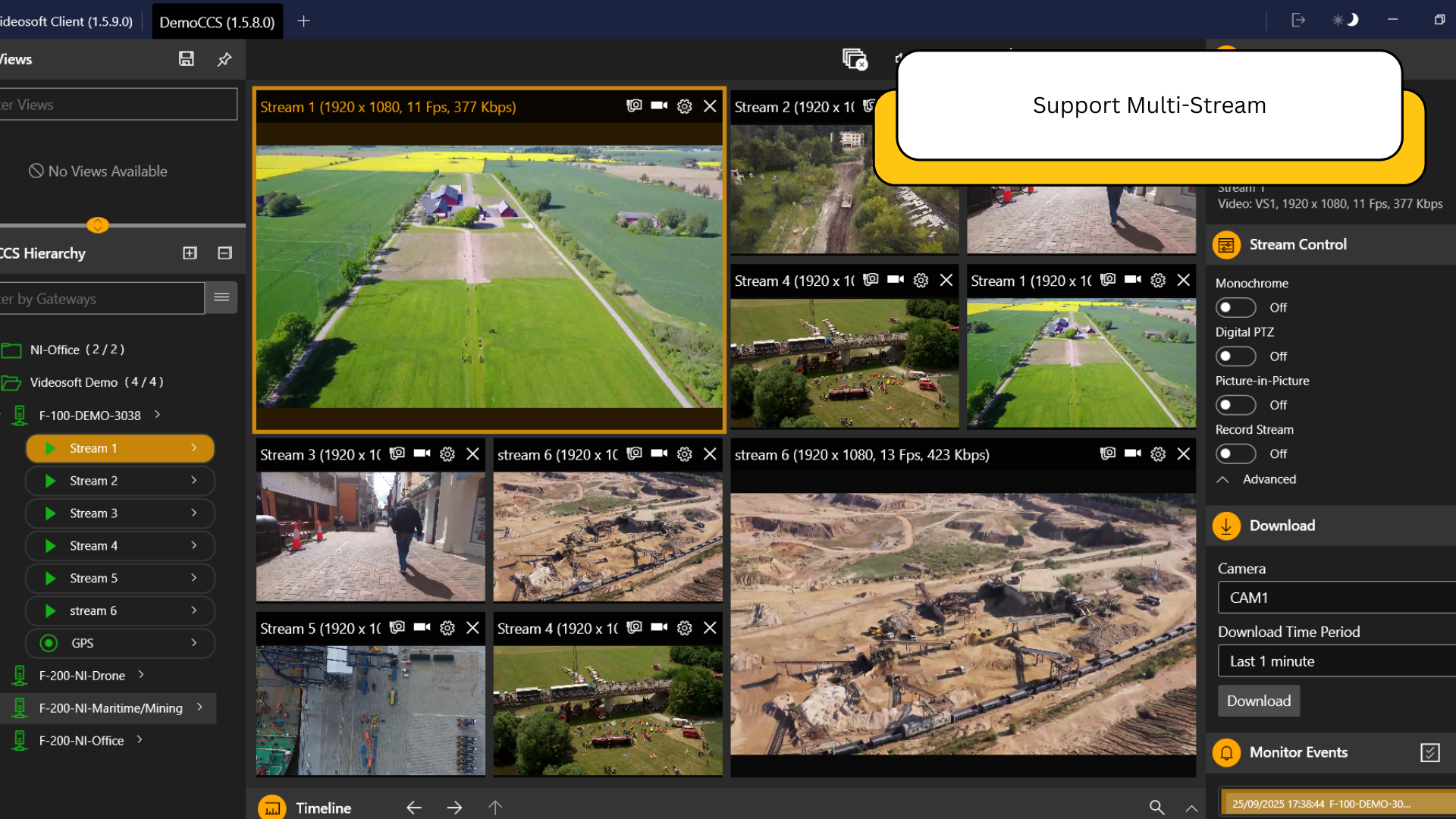Image resolution: width=1456 pixels, height=819 pixels.
Task: Start video recording on Stream 3
Action: pyautogui.click(x=422, y=453)
